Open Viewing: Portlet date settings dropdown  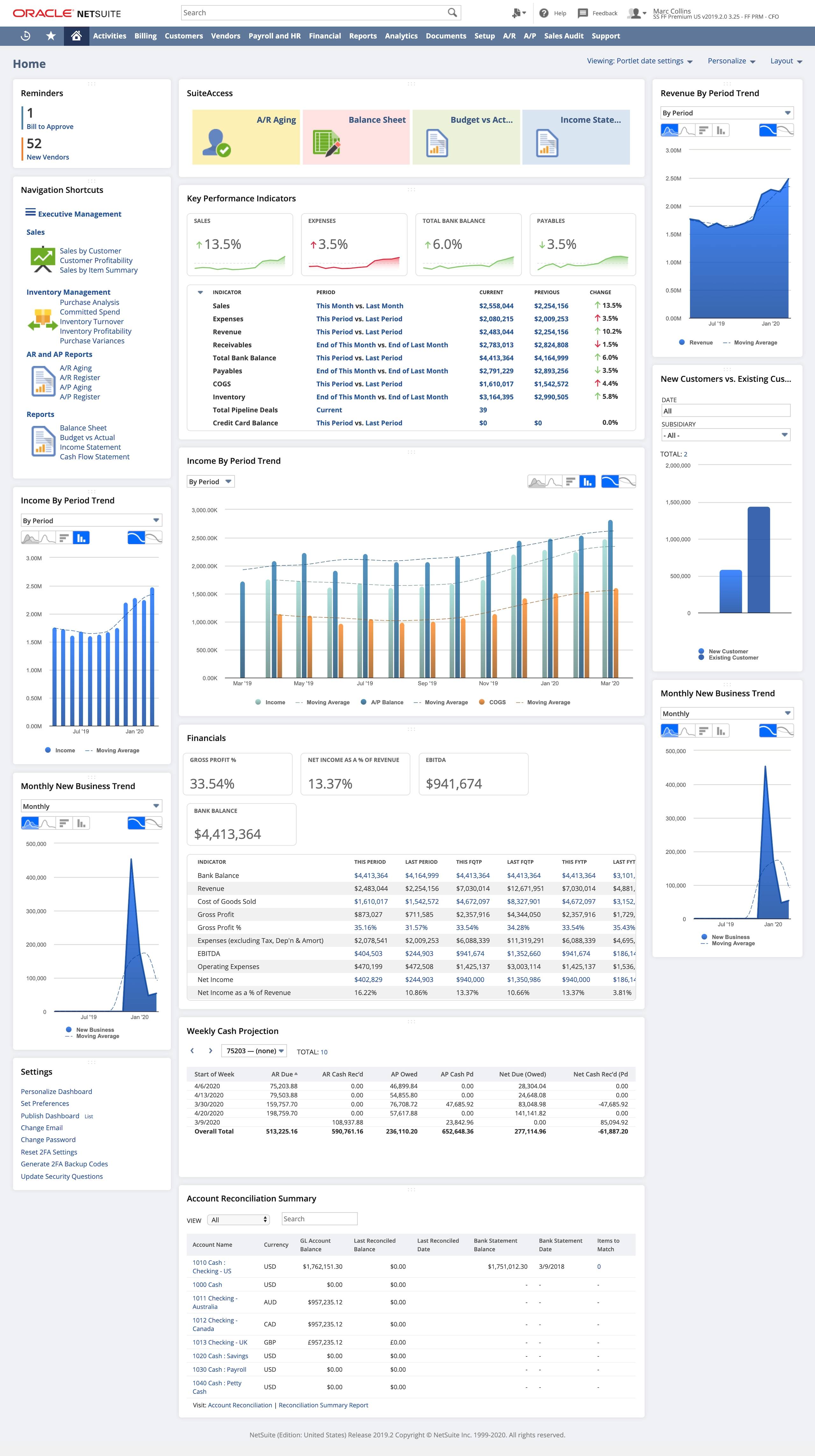(x=640, y=61)
